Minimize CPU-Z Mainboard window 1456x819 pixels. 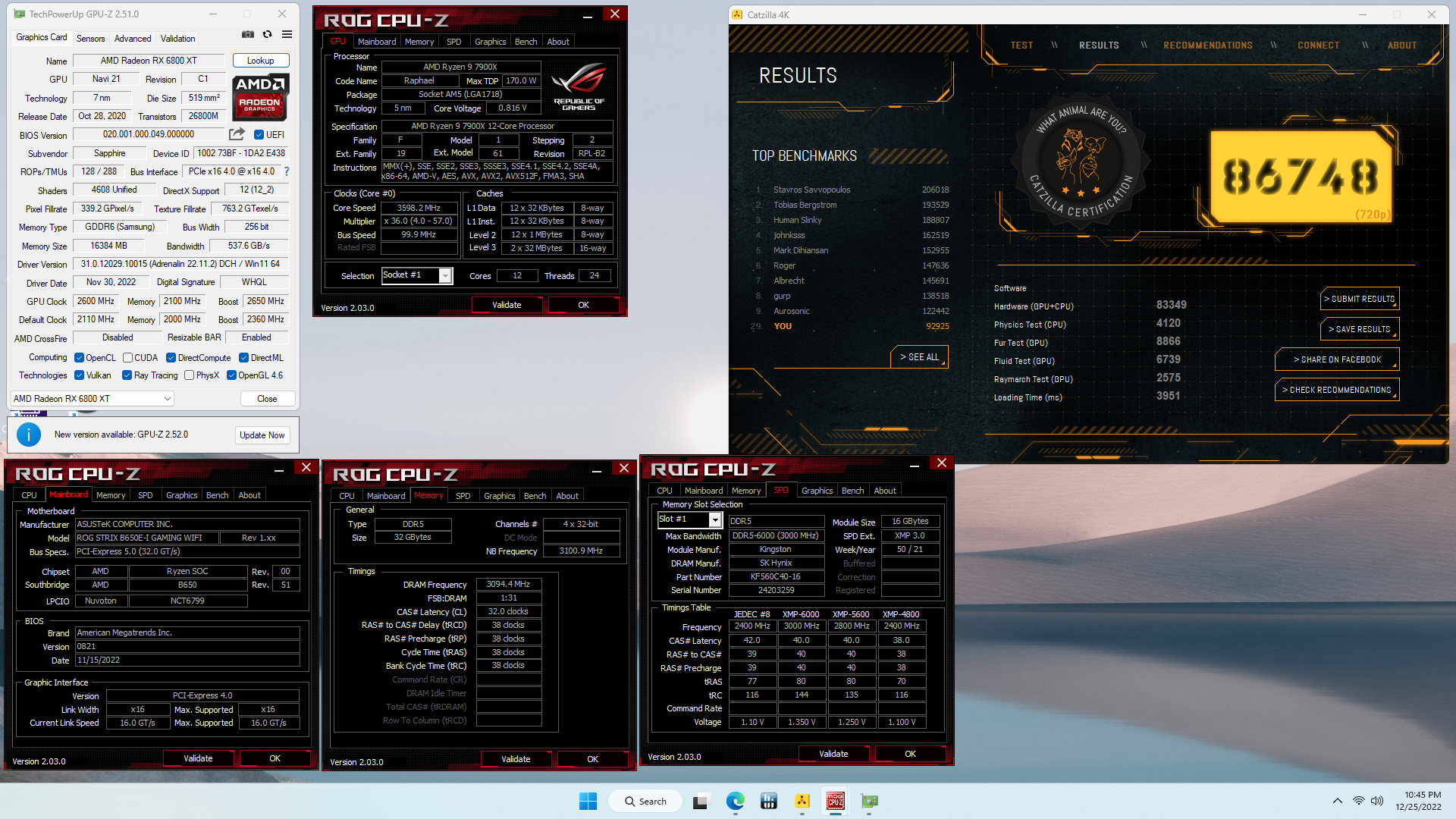coord(279,469)
